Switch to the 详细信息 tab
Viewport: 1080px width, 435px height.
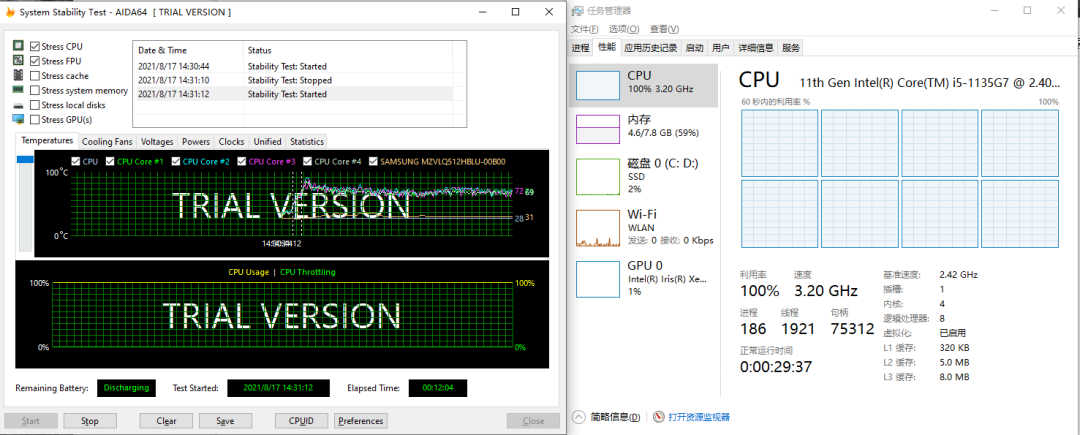click(756, 48)
